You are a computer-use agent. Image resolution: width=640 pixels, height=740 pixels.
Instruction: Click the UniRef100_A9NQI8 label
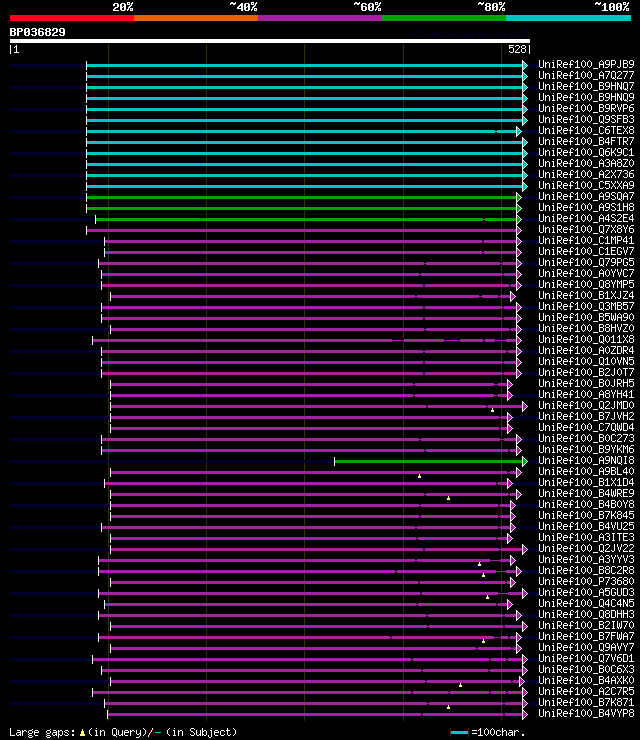point(586,460)
